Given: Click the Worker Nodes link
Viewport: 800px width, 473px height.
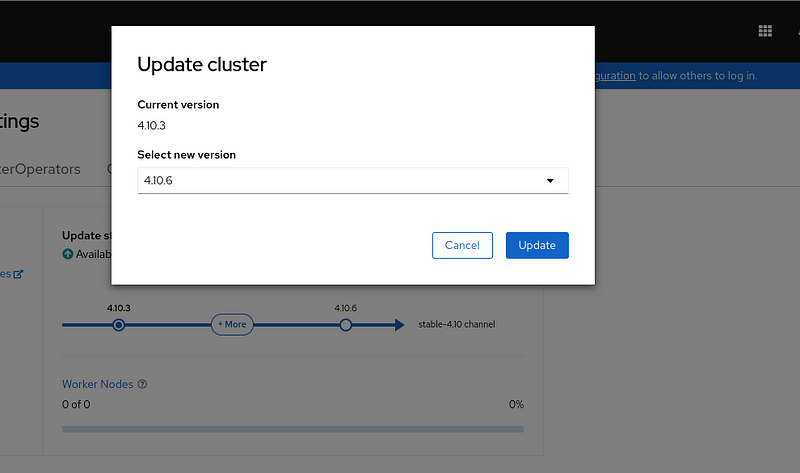Looking at the screenshot, I should click(x=97, y=384).
